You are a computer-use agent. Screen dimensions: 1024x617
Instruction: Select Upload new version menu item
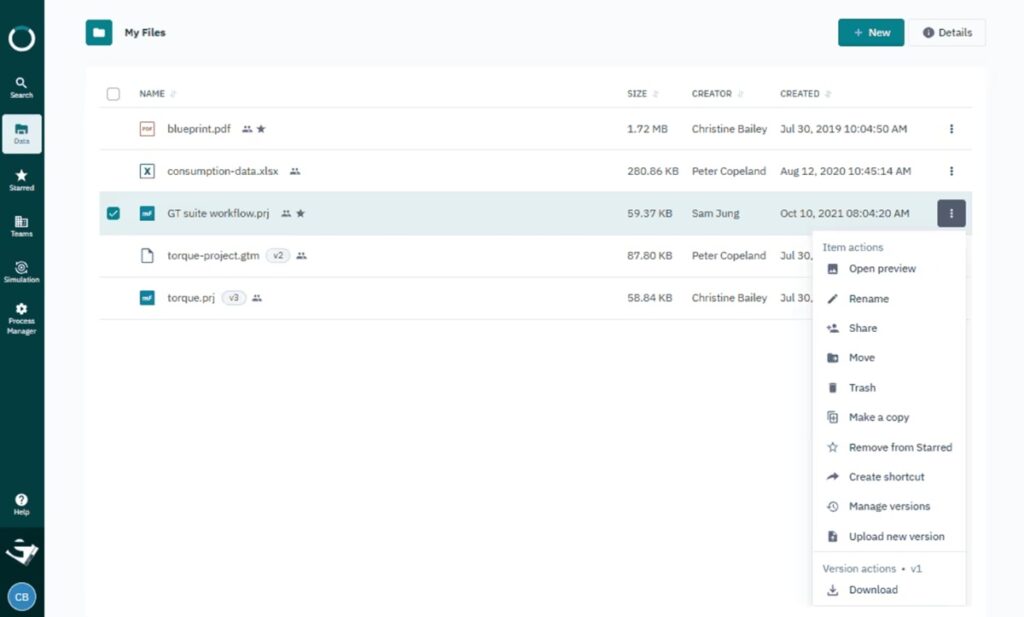point(889,536)
